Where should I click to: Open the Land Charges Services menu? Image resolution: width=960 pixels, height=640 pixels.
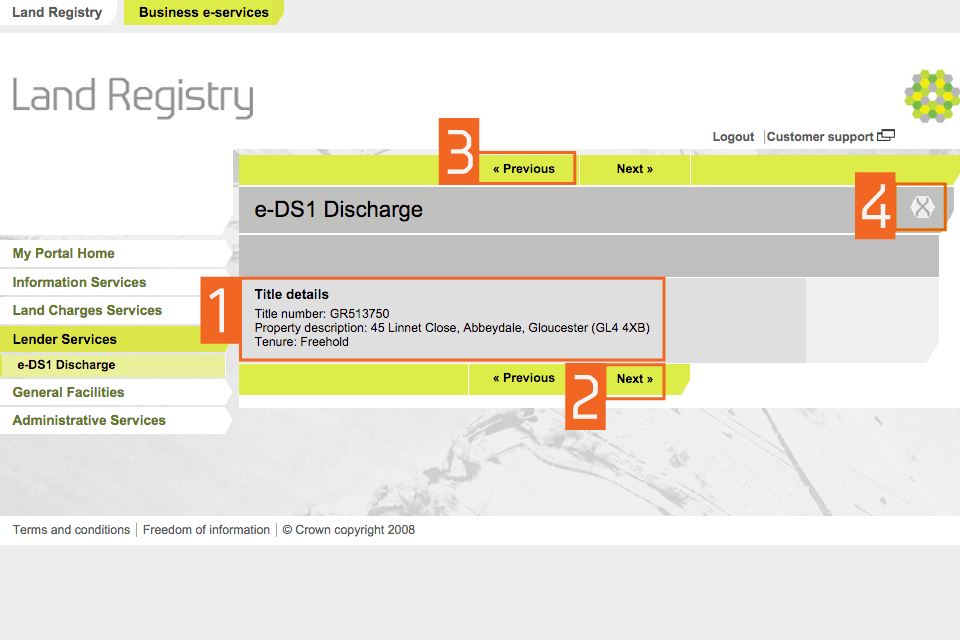pyautogui.click(x=87, y=311)
